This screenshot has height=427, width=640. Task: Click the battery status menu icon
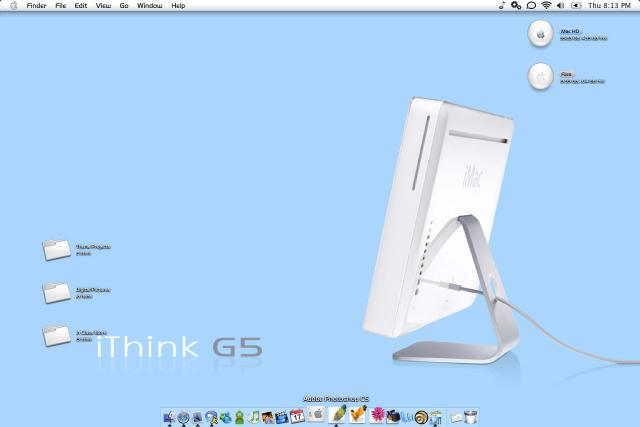click(576, 5)
